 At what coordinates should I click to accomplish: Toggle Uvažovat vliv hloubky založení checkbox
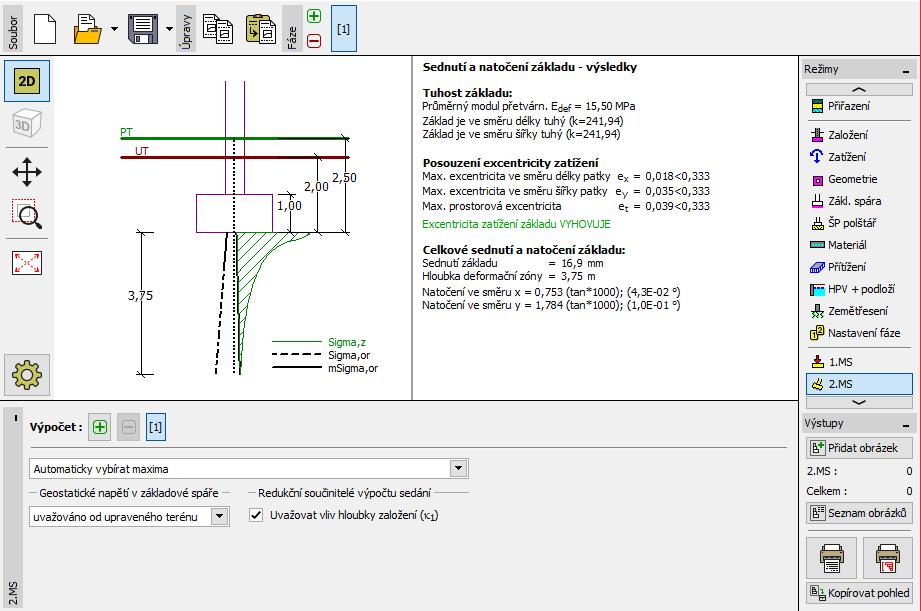coord(256,515)
